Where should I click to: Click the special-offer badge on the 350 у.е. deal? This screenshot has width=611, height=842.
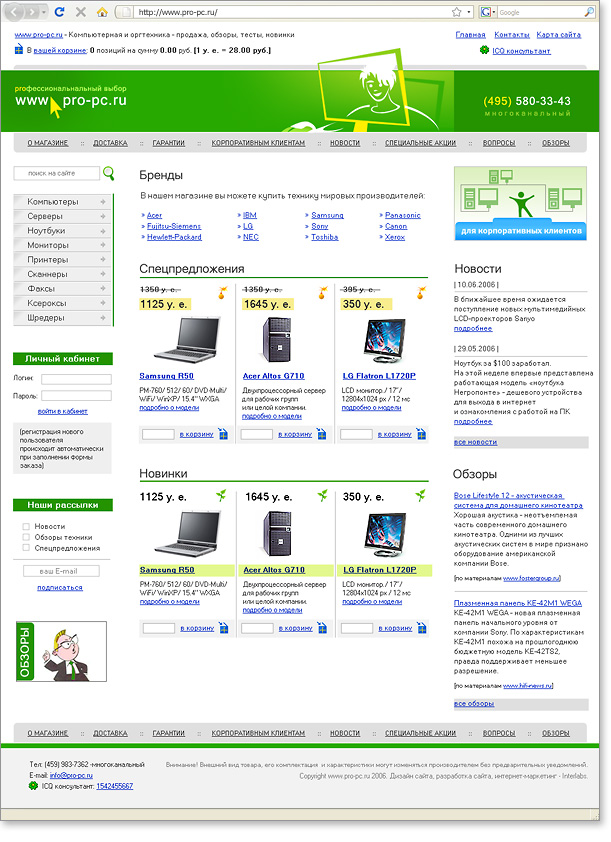pyautogui.click(x=421, y=292)
